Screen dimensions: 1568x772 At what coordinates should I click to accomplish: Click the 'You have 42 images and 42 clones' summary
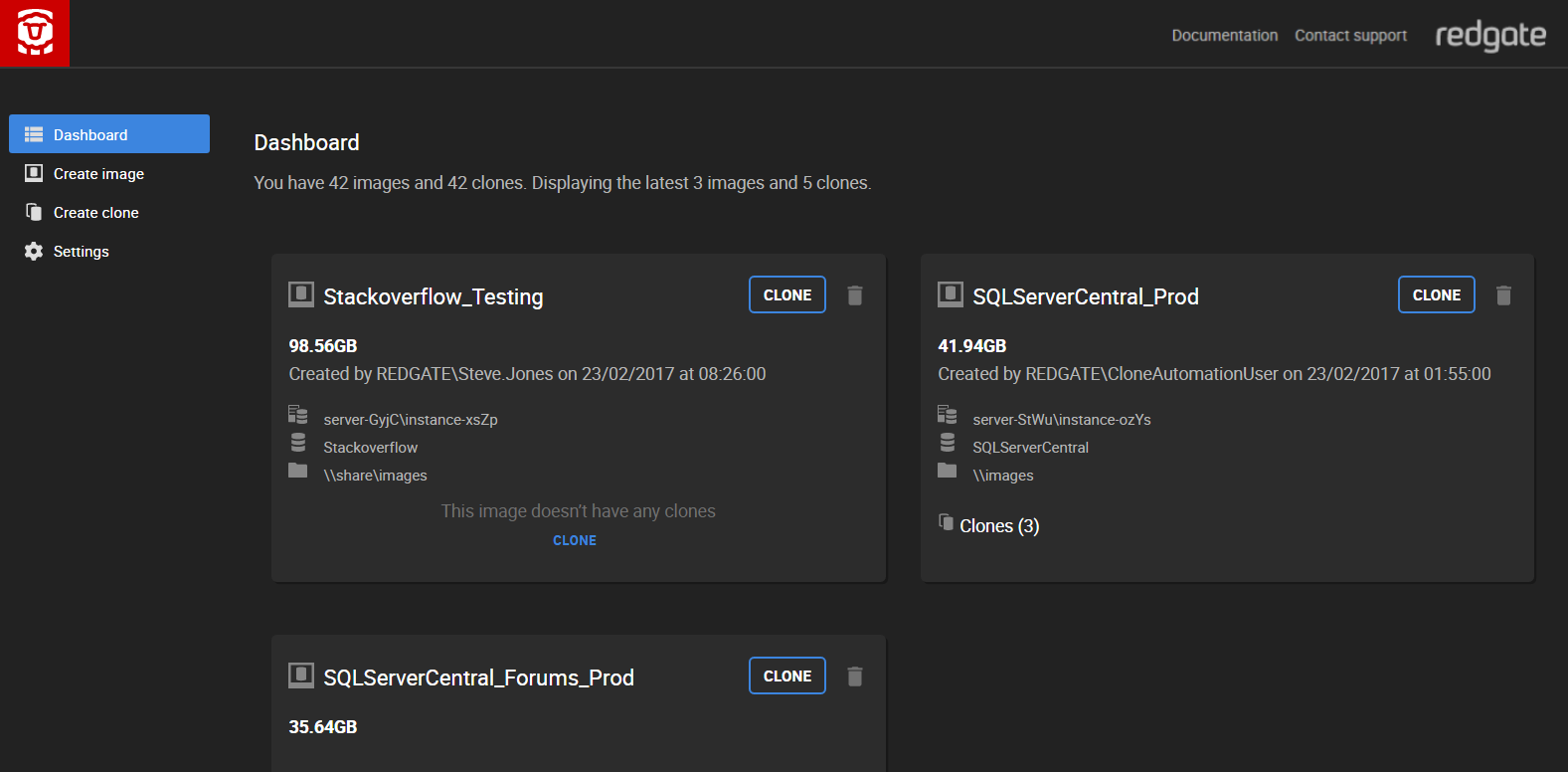563,183
